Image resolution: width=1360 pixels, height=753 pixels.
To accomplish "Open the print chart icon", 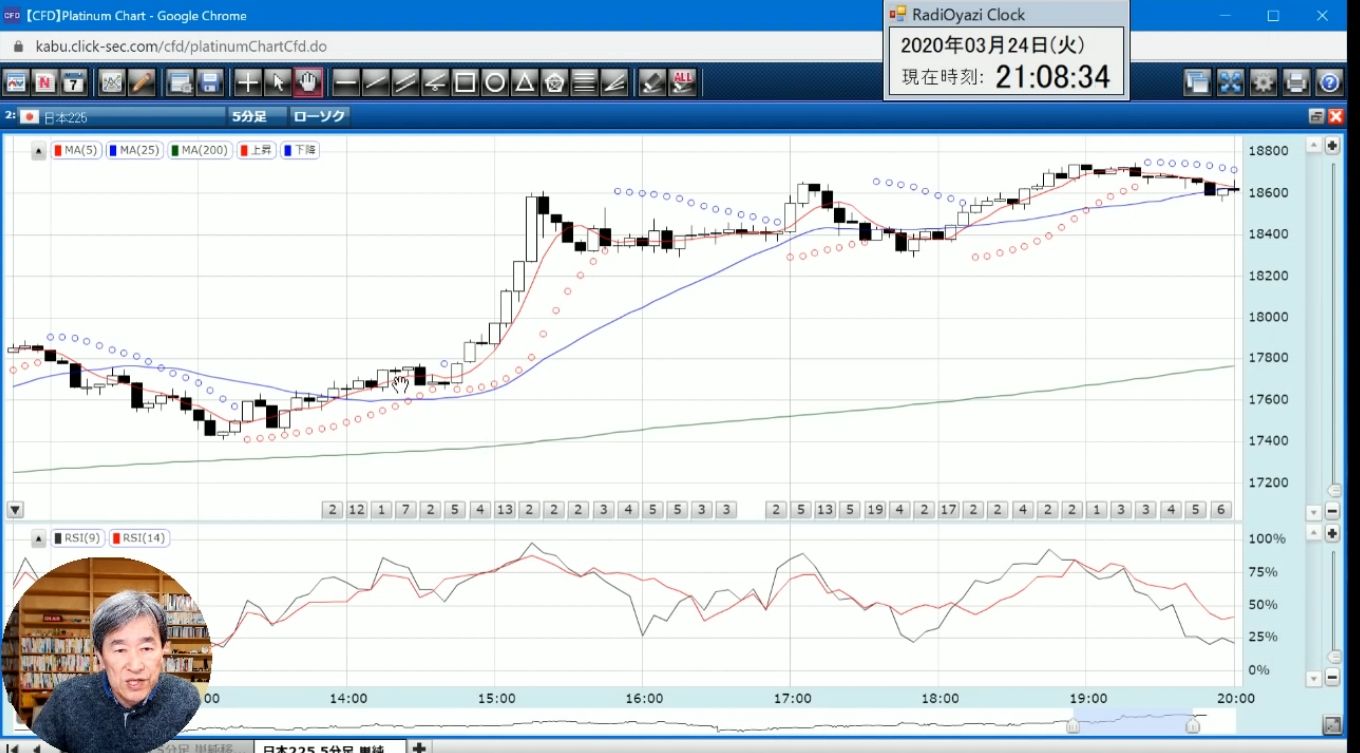I will (1296, 83).
